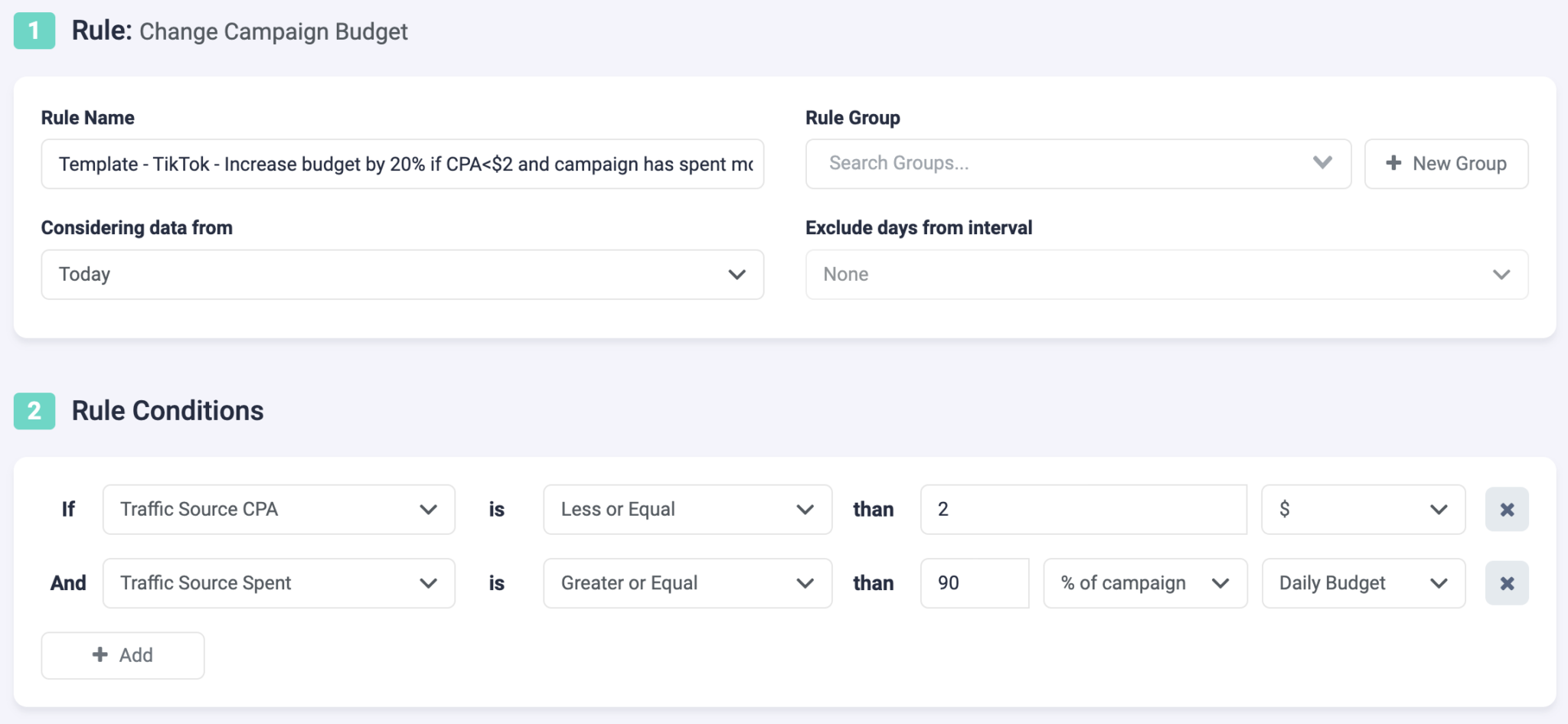The height and width of the screenshot is (724, 1568).
Task: Open the Greater or Equal operator dropdown
Action: pos(687,583)
